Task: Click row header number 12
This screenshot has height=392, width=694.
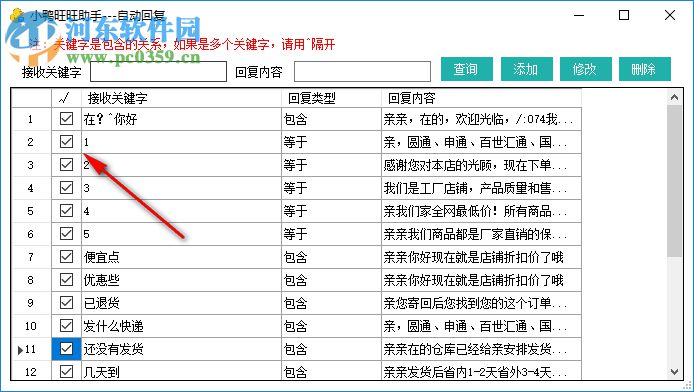Action: pyautogui.click(x=31, y=371)
